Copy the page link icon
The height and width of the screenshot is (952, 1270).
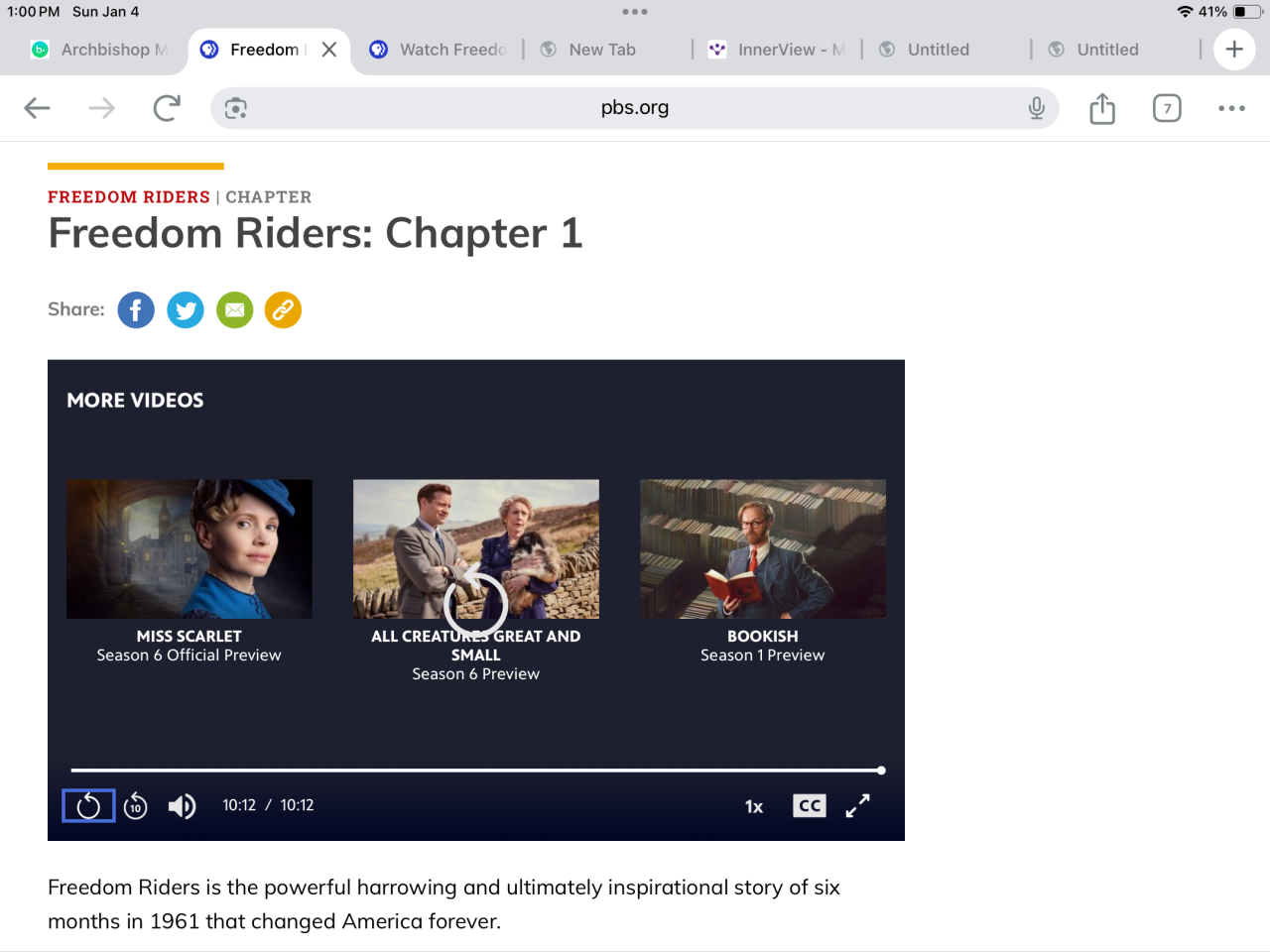click(x=283, y=310)
